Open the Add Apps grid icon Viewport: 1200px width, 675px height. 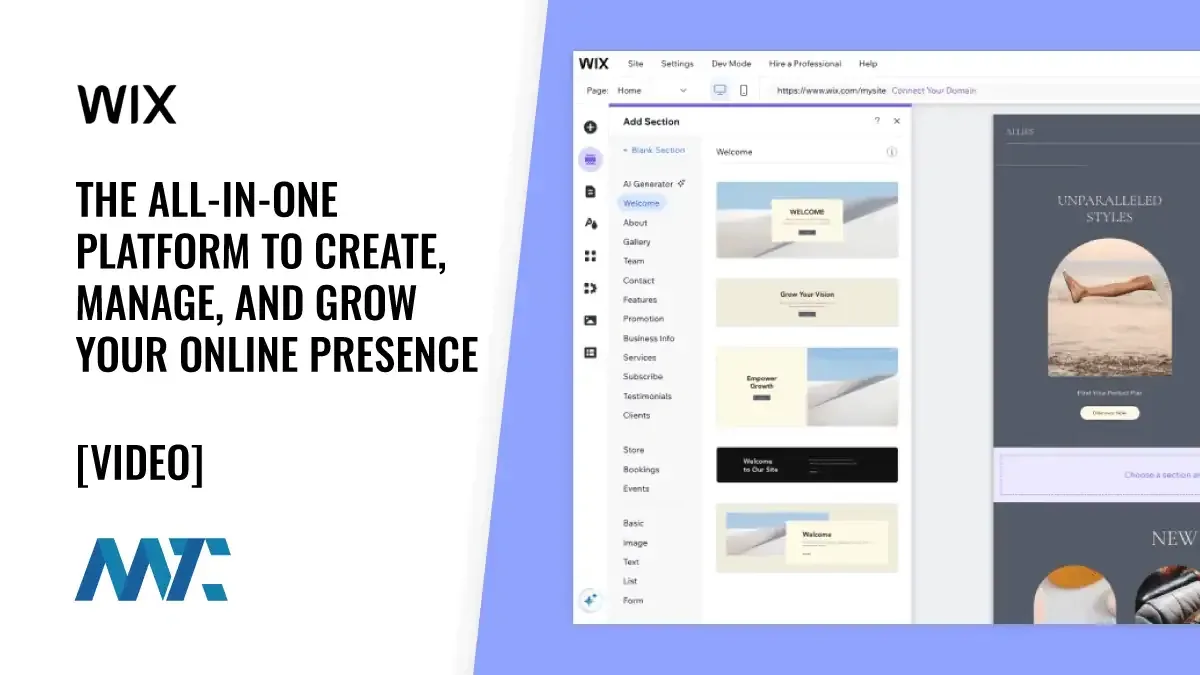click(x=590, y=256)
